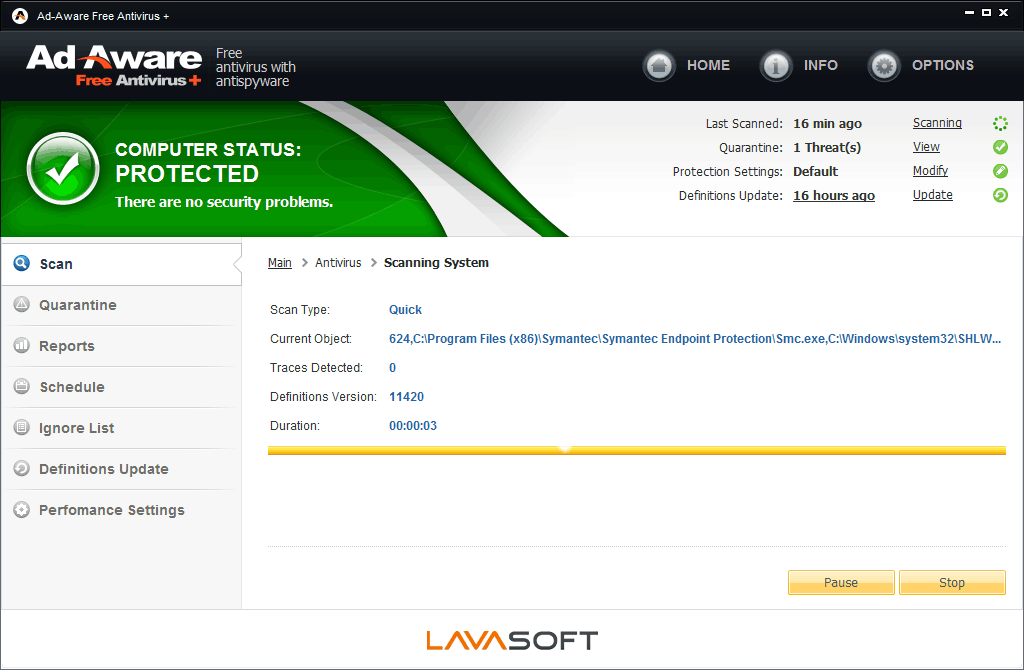Screen dimensions: 1024x670
Task: Click the Main breadcrumb link
Action: coord(280,263)
